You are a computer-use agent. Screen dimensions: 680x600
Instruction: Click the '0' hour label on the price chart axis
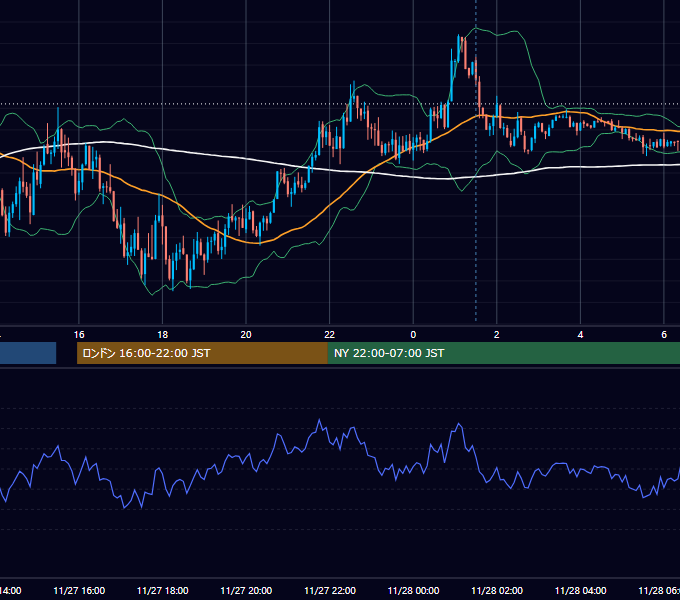(413, 335)
